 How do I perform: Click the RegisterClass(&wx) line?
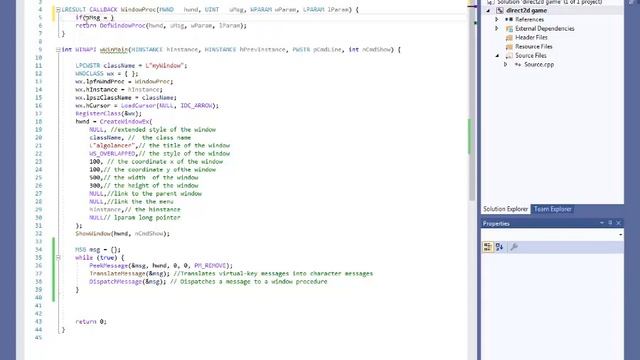109,113
